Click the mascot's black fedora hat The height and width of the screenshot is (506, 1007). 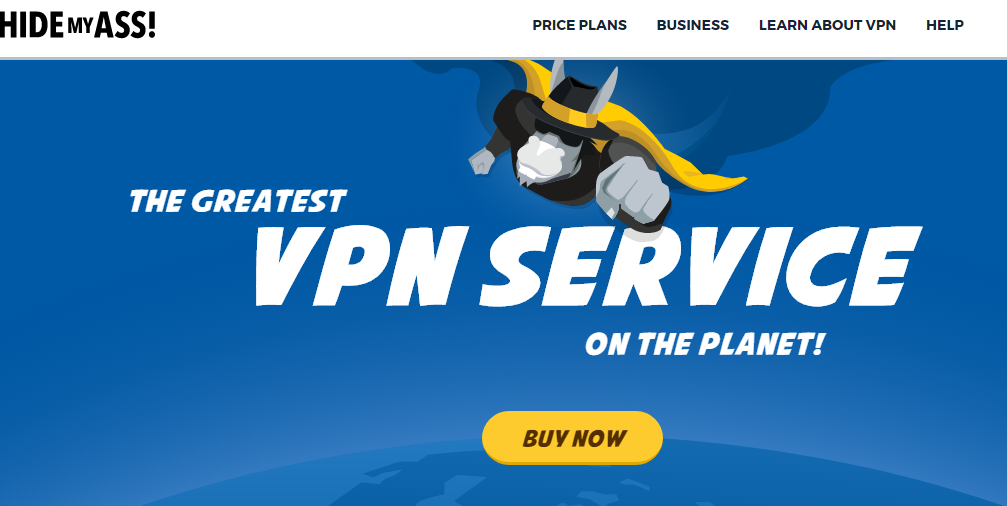click(560, 105)
